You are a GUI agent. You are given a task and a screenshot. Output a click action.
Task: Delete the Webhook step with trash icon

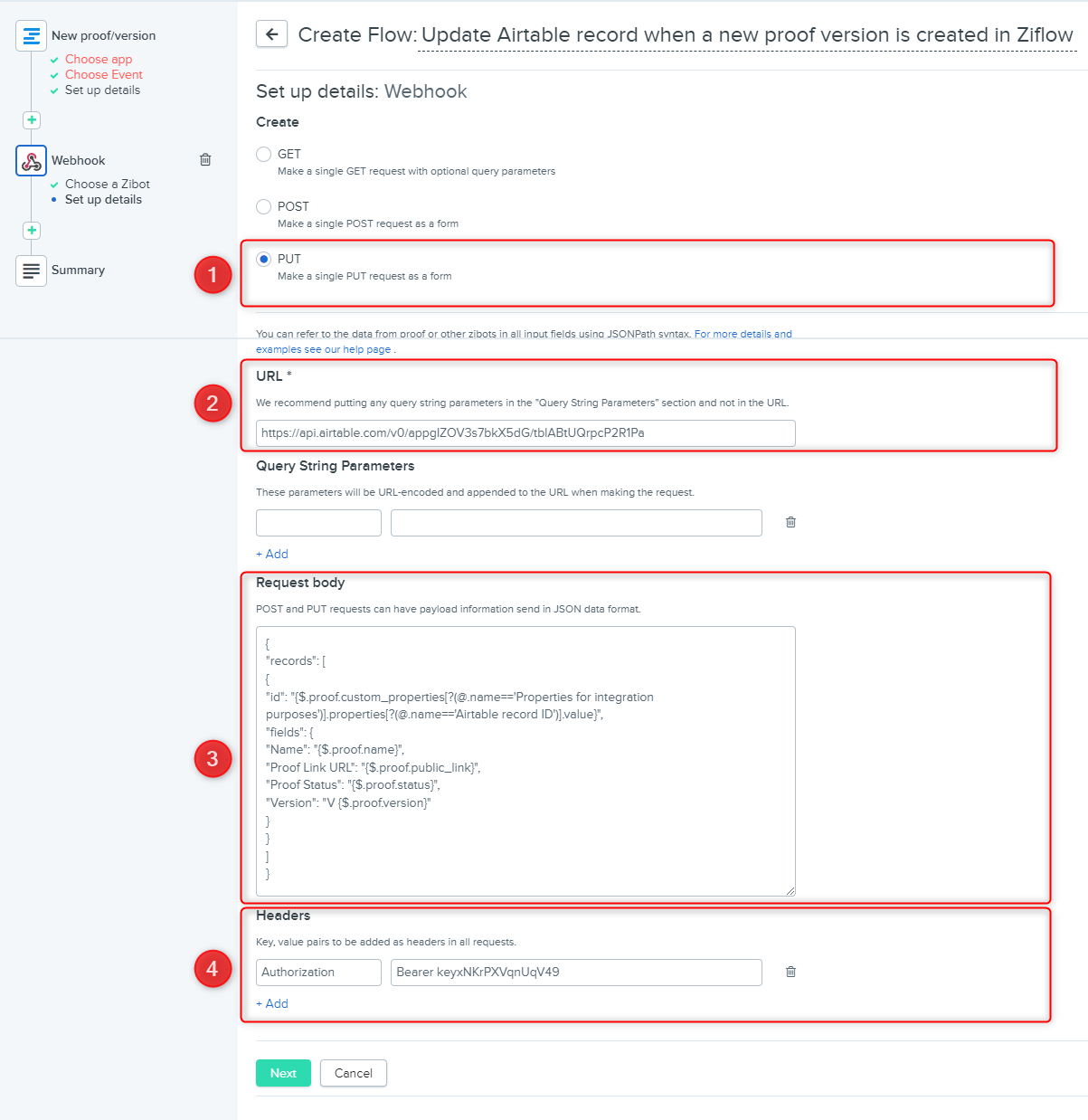205,159
